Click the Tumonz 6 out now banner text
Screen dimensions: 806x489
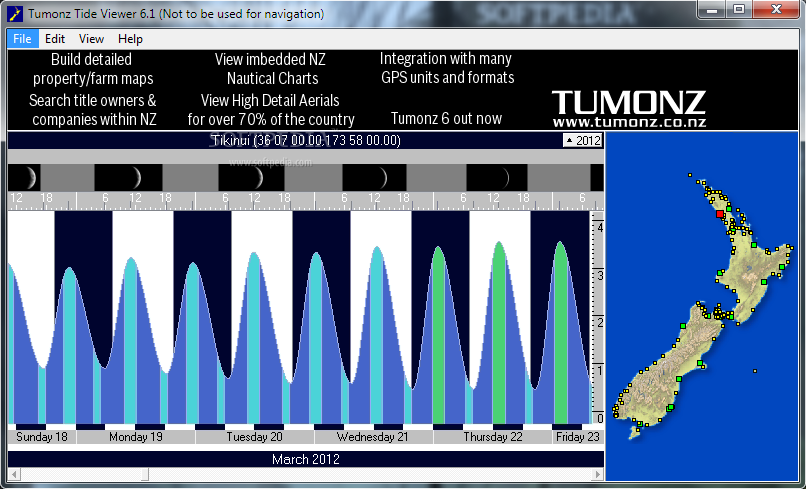[446, 119]
